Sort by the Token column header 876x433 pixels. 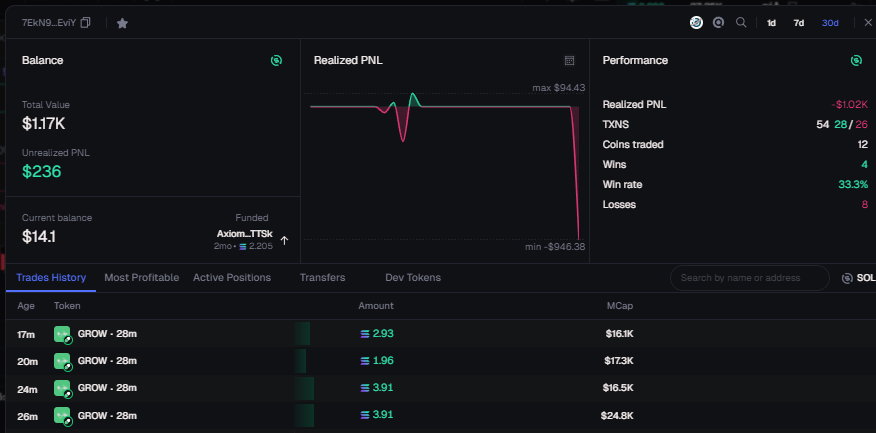pyautogui.click(x=67, y=306)
